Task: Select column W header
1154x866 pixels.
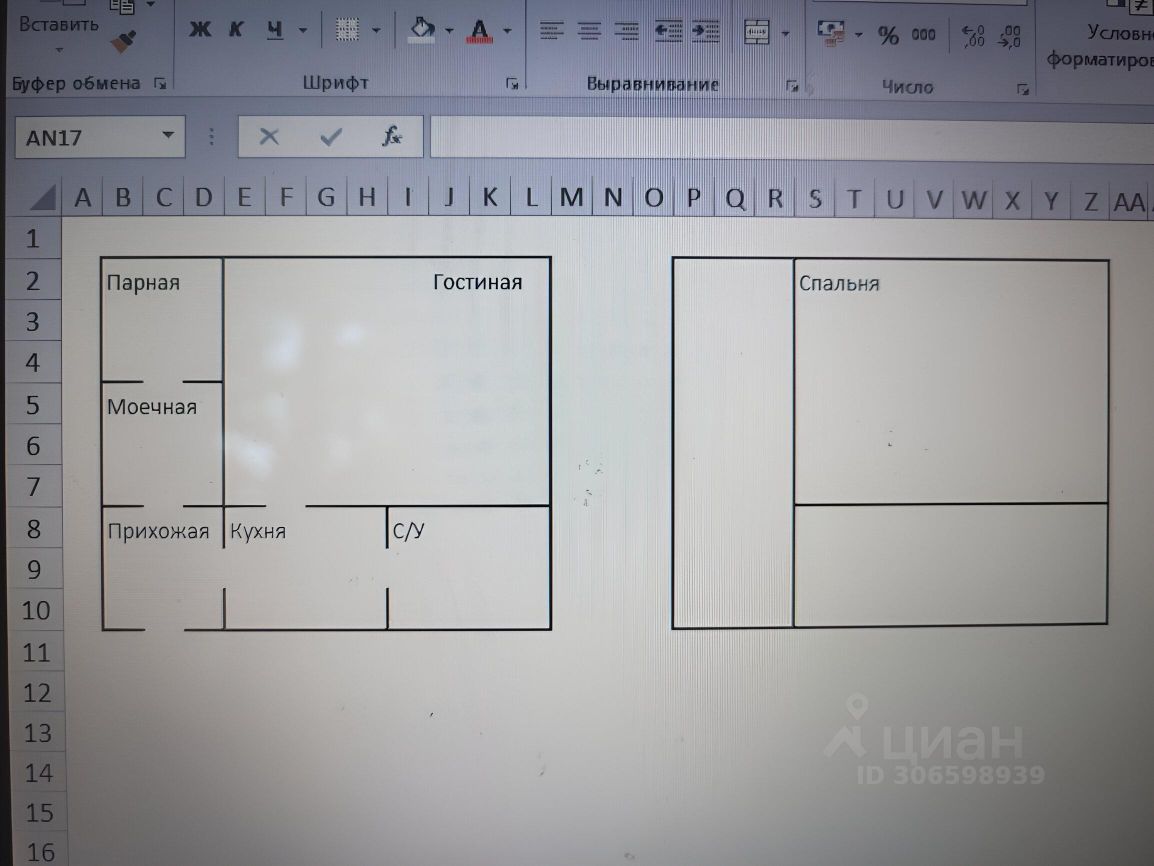Action: pyautogui.click(x=973, y=199)
